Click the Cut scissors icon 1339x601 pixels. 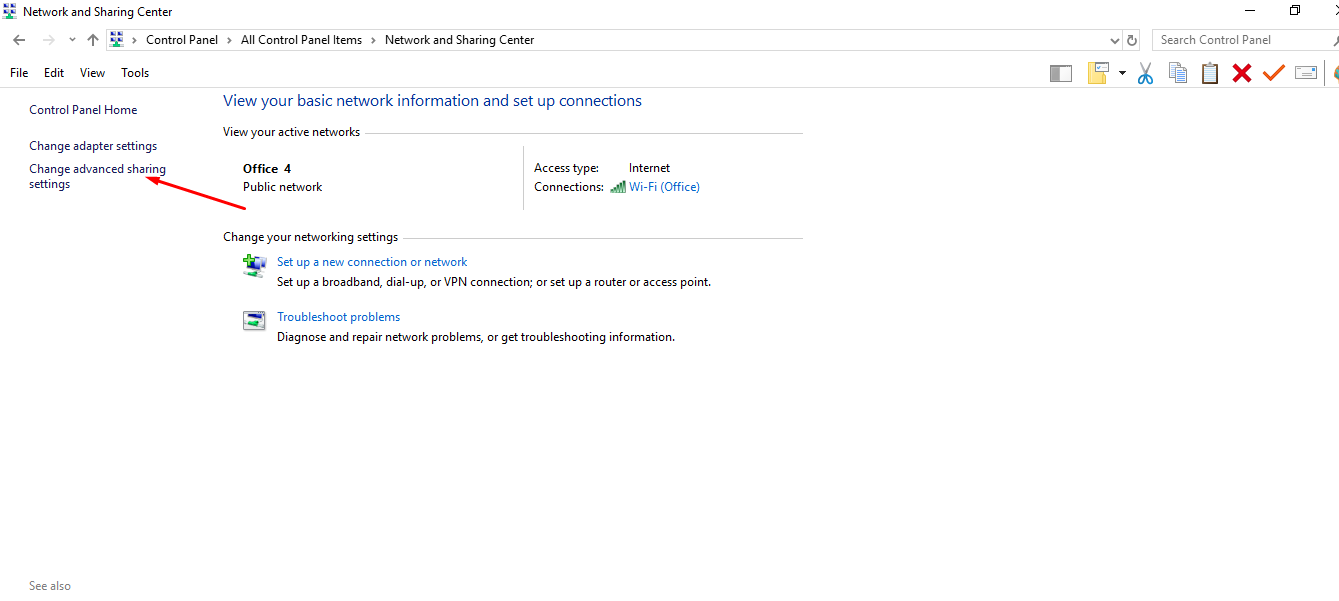coord(1146,73)
